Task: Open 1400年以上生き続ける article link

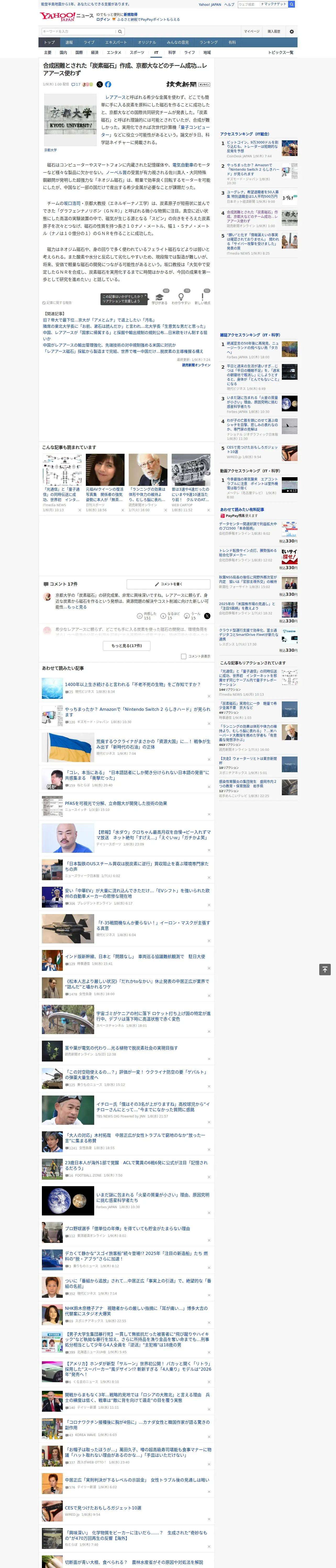Action: click(132, 684)
